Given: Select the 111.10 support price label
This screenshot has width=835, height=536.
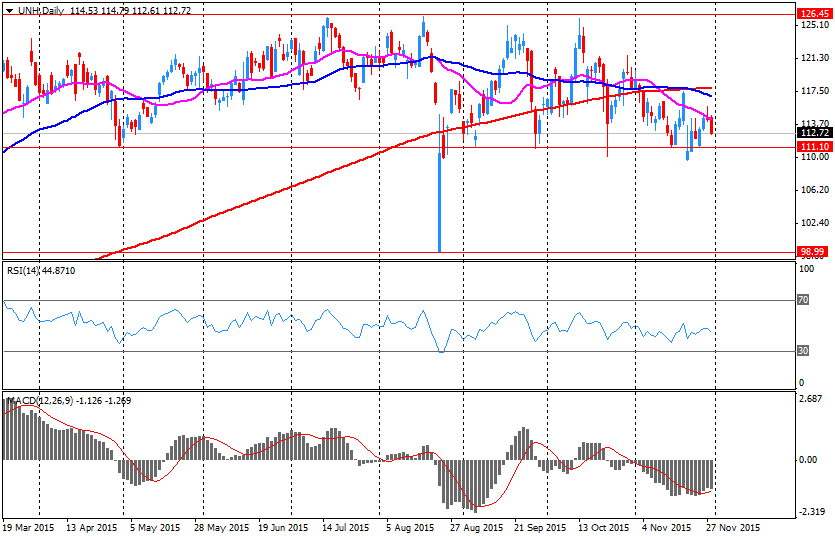Looking at the screenshot, I should pos(815,146).
